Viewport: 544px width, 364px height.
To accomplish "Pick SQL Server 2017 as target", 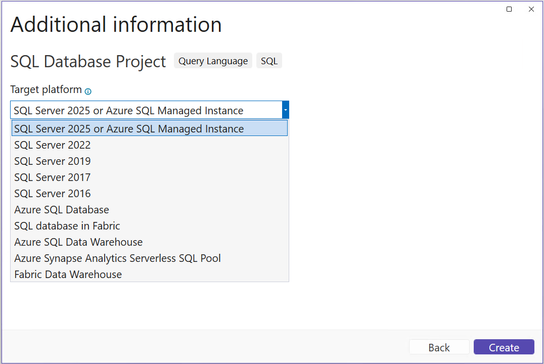I will pos(150,177).
